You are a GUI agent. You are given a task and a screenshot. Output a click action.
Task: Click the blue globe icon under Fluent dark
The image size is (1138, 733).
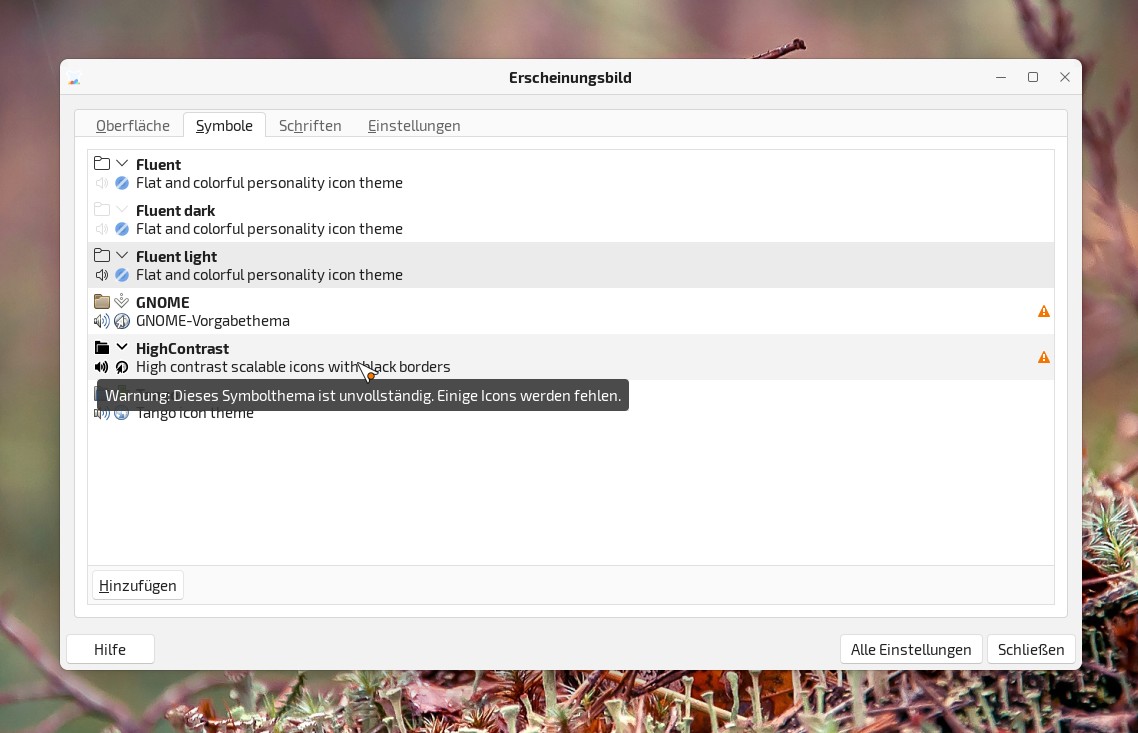(x=122, y=229)
